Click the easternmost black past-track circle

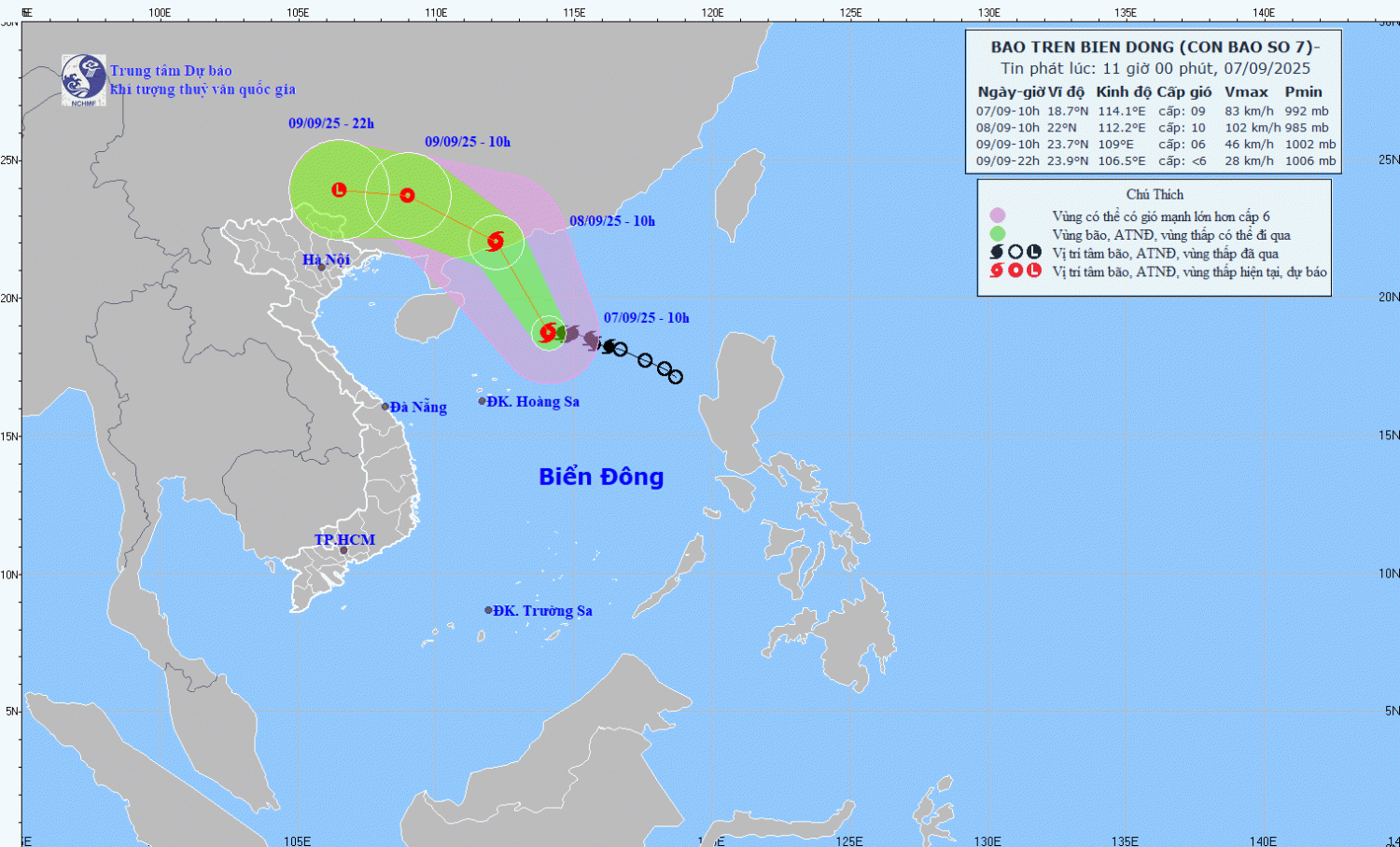(x=676, y=377)
